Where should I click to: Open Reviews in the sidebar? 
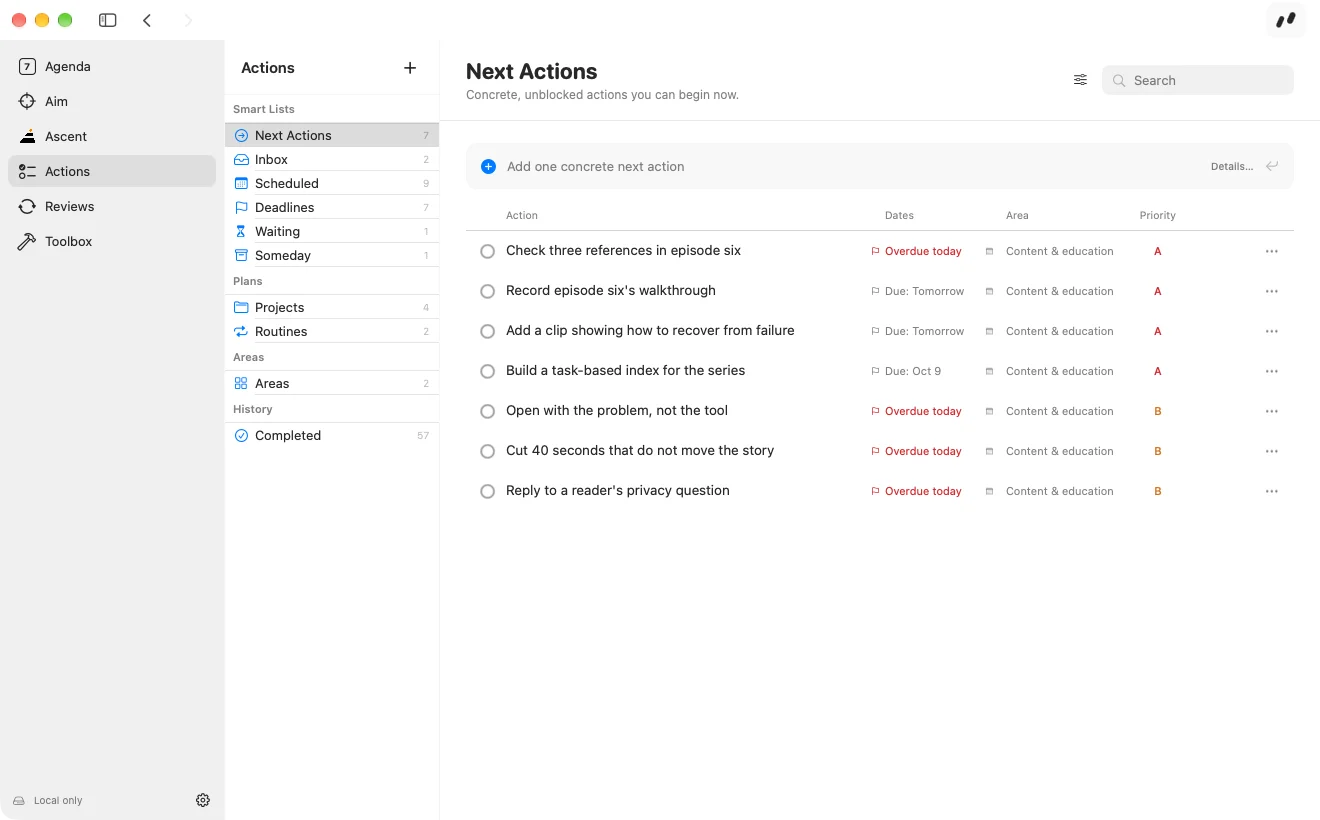coord(112,206)
